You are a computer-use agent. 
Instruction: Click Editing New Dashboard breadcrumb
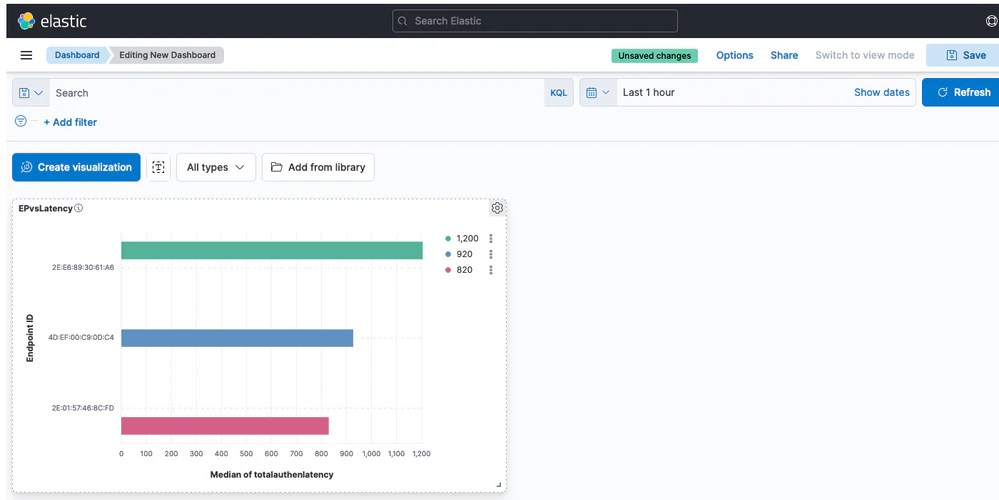coord(167,55)
